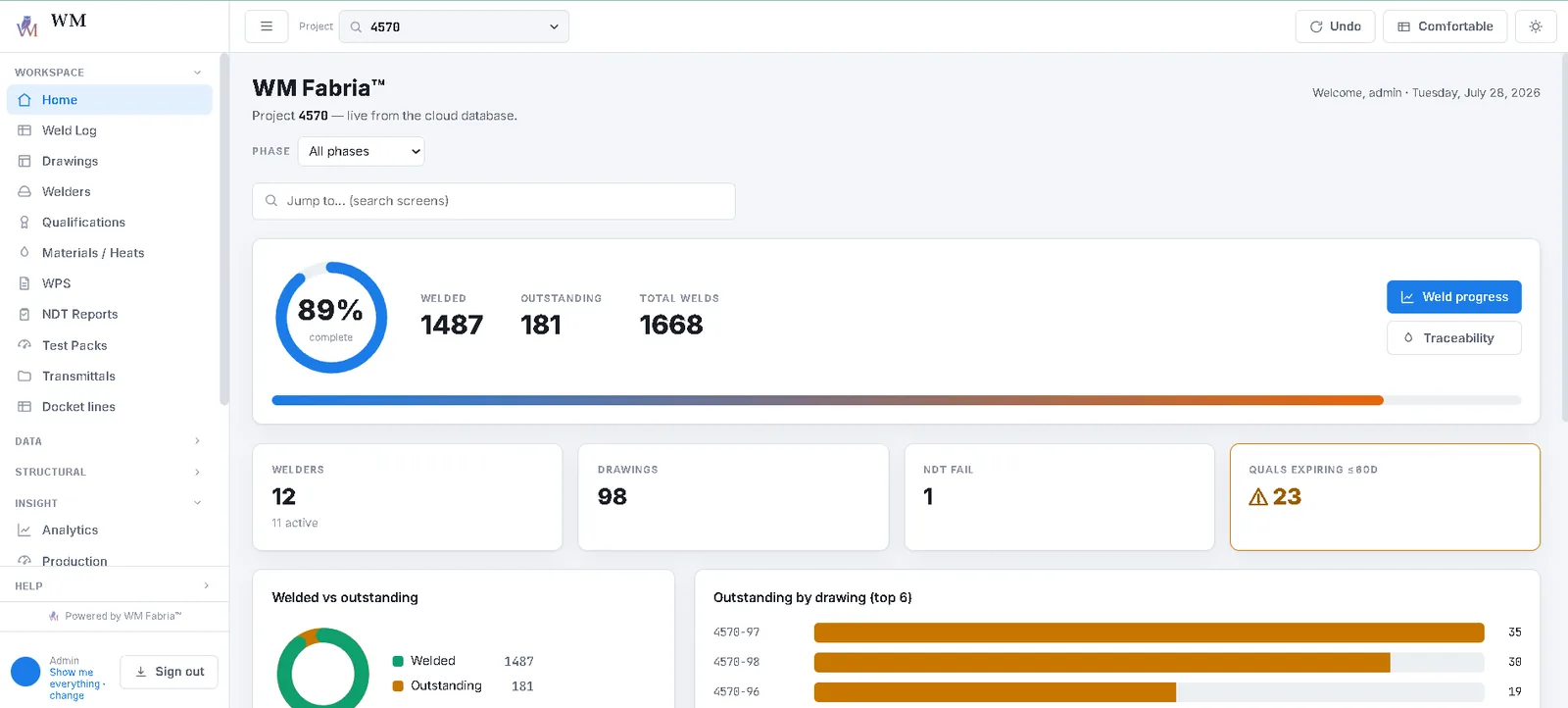Open the WPS page
The image size is (1568, 708).
tap(110, 283)
